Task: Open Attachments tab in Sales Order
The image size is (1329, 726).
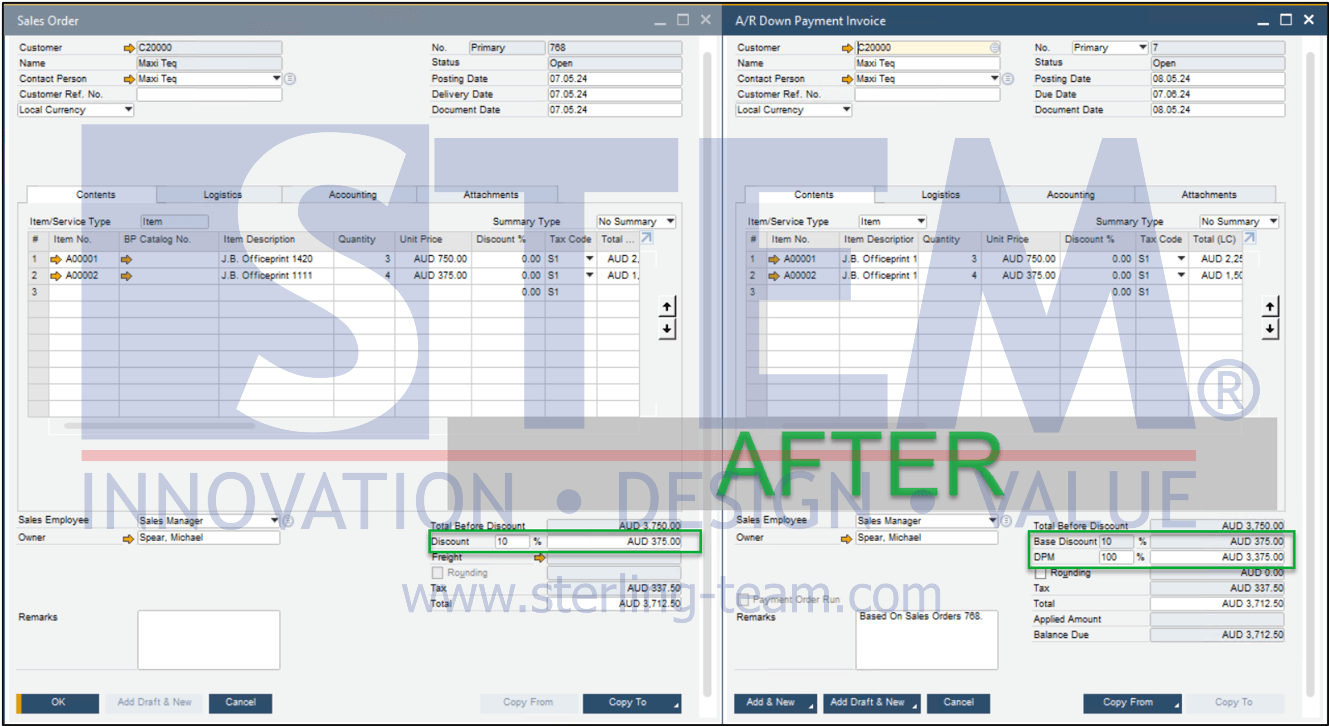Action: [491, 195]
